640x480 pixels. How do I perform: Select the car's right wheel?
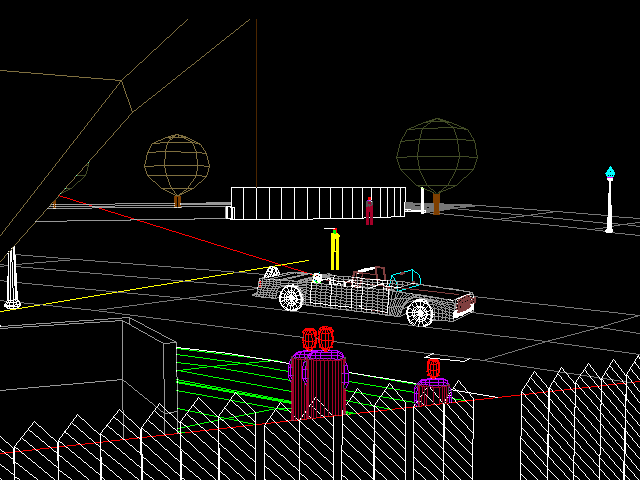[420, 313]
